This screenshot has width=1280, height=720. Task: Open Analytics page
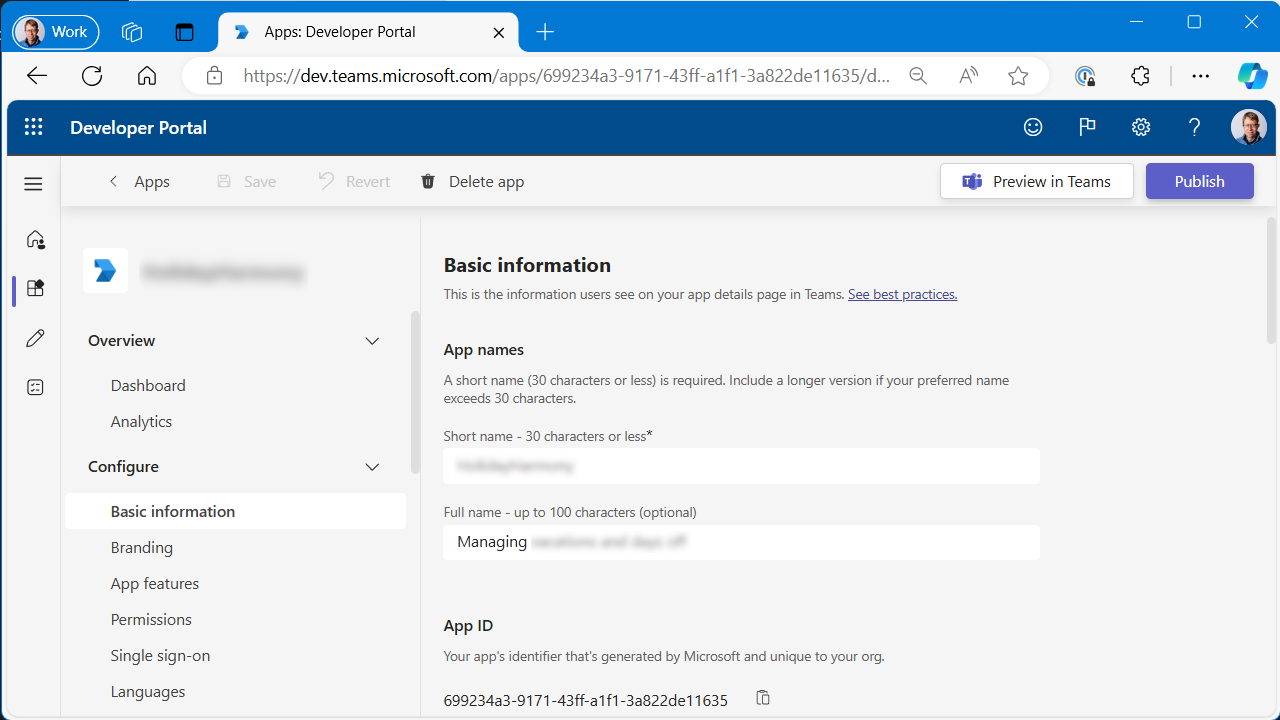141,421
